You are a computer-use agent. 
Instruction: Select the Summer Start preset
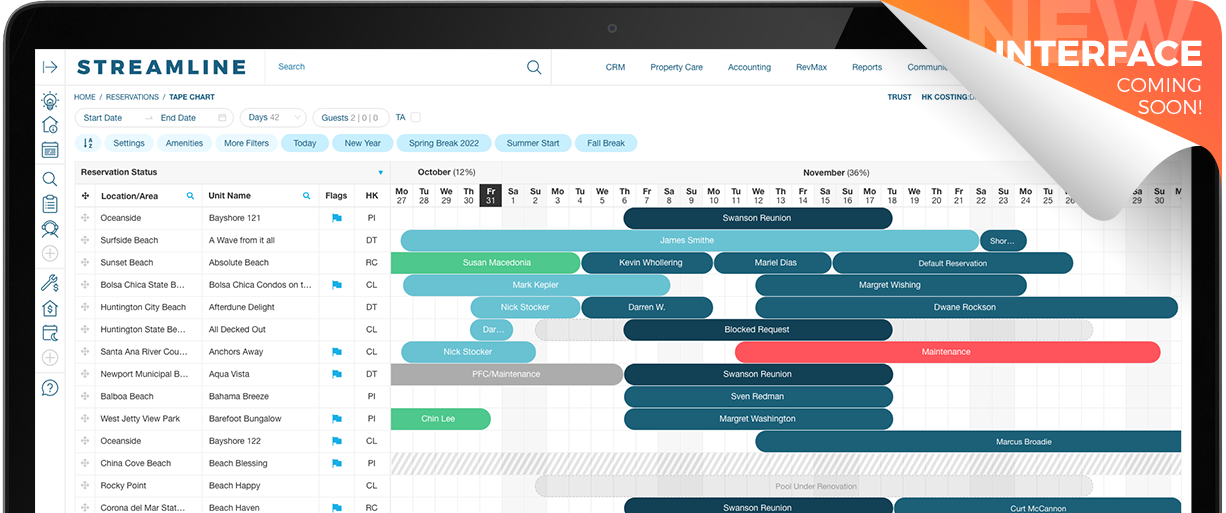[533, 143]
